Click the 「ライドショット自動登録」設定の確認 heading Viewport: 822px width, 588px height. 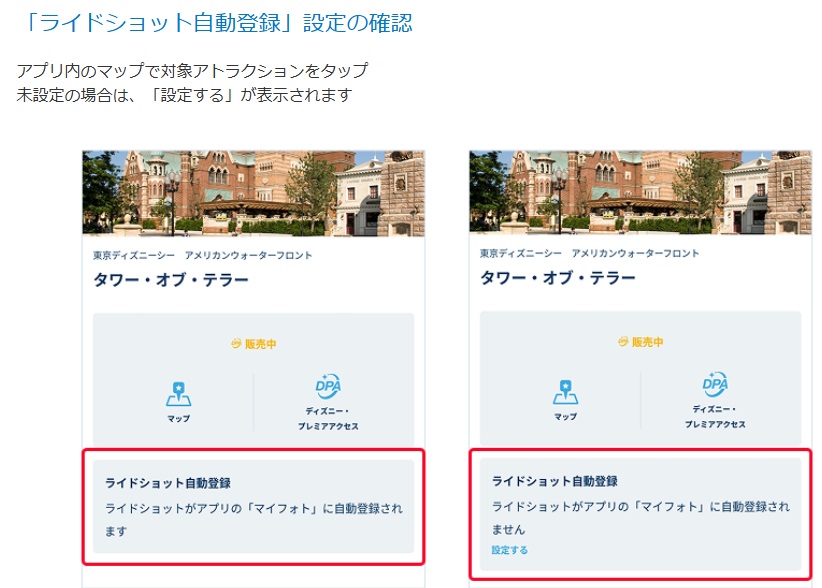(x=215, y=22)
